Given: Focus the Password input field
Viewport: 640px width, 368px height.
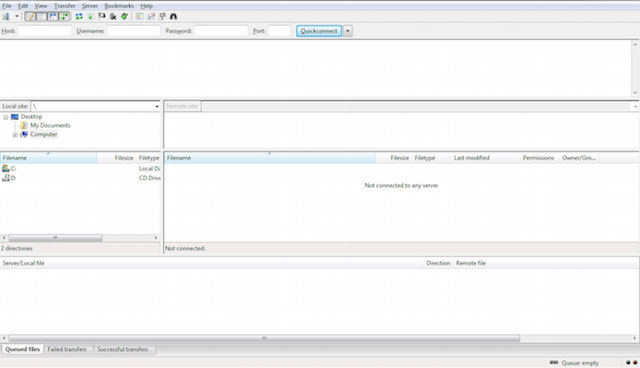Looking at the screenshot, I should (x=221, y=31).
